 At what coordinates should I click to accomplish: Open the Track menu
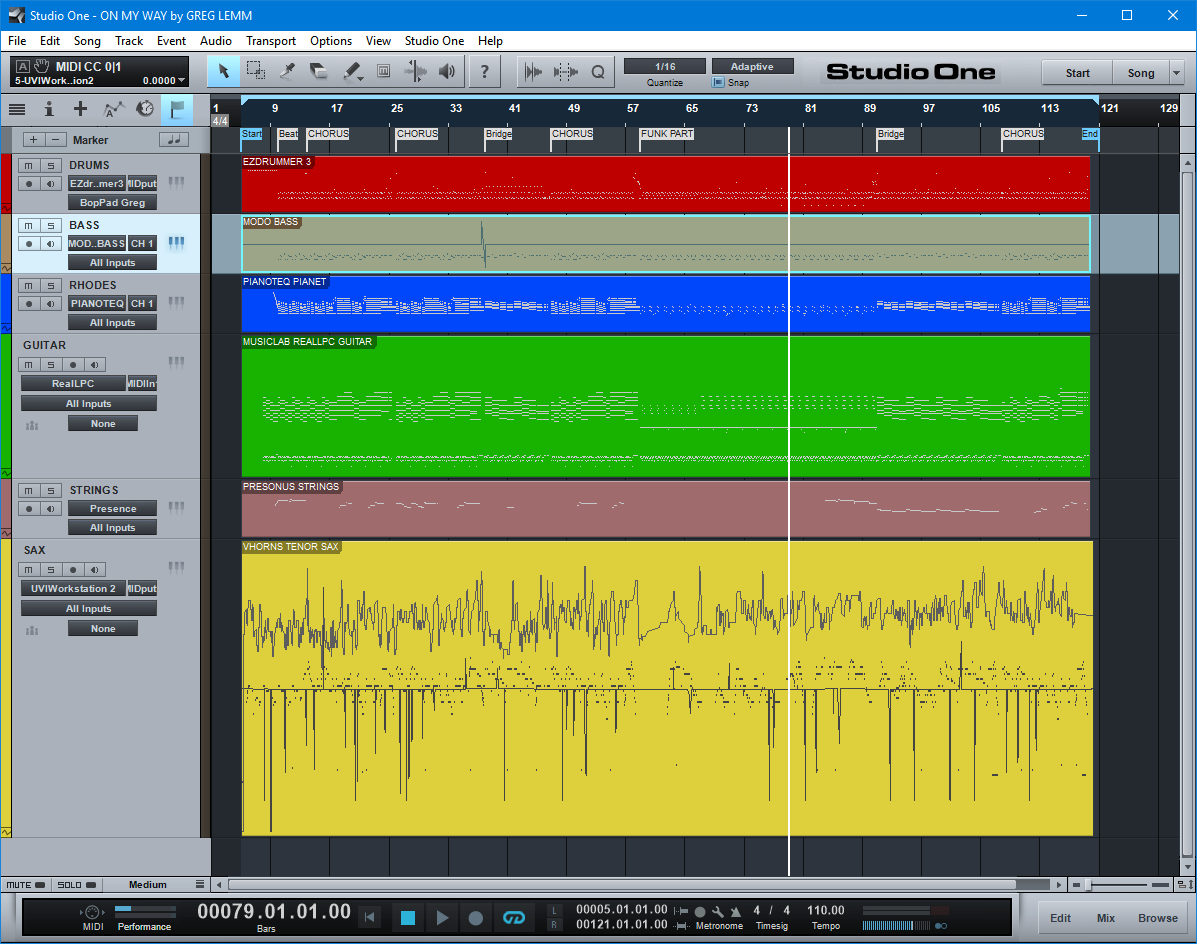tap(129, 40)
